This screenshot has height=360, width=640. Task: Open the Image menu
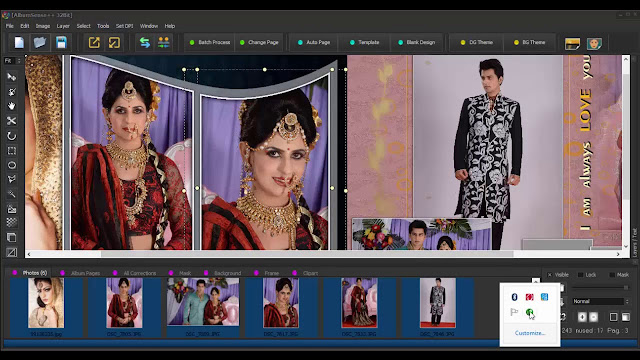point(43,26)
